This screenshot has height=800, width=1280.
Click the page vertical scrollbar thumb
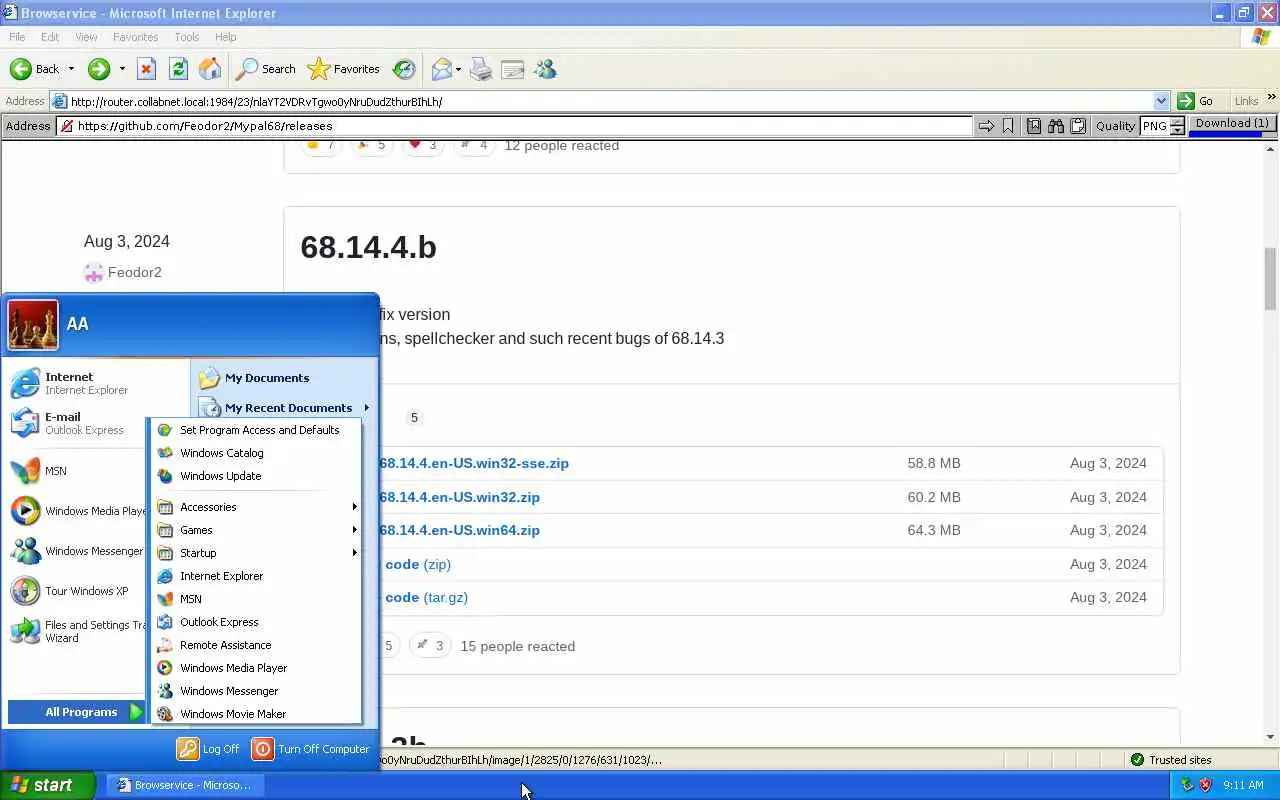(1271, 279)
